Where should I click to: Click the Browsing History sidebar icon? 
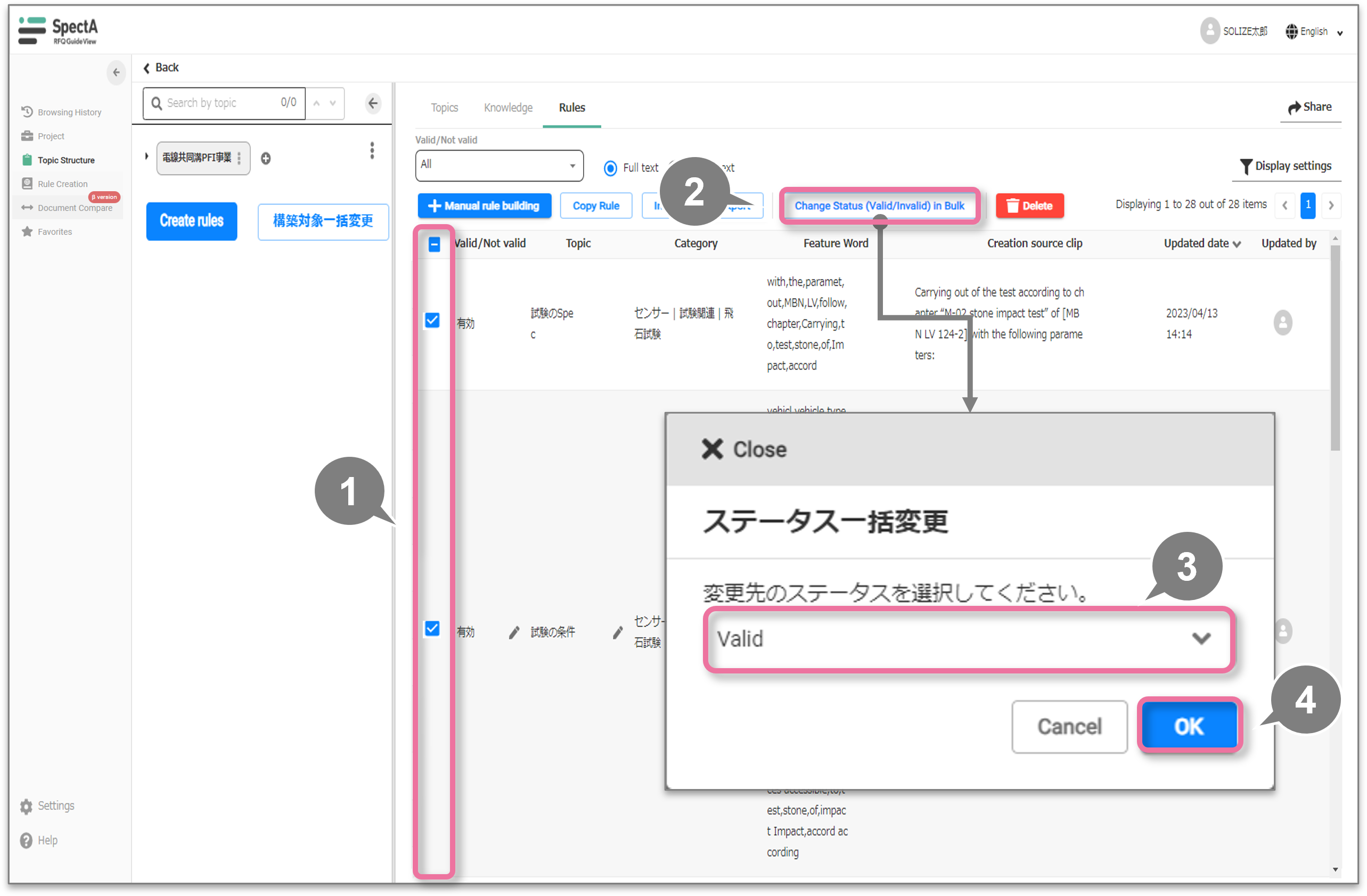[27, 111]
